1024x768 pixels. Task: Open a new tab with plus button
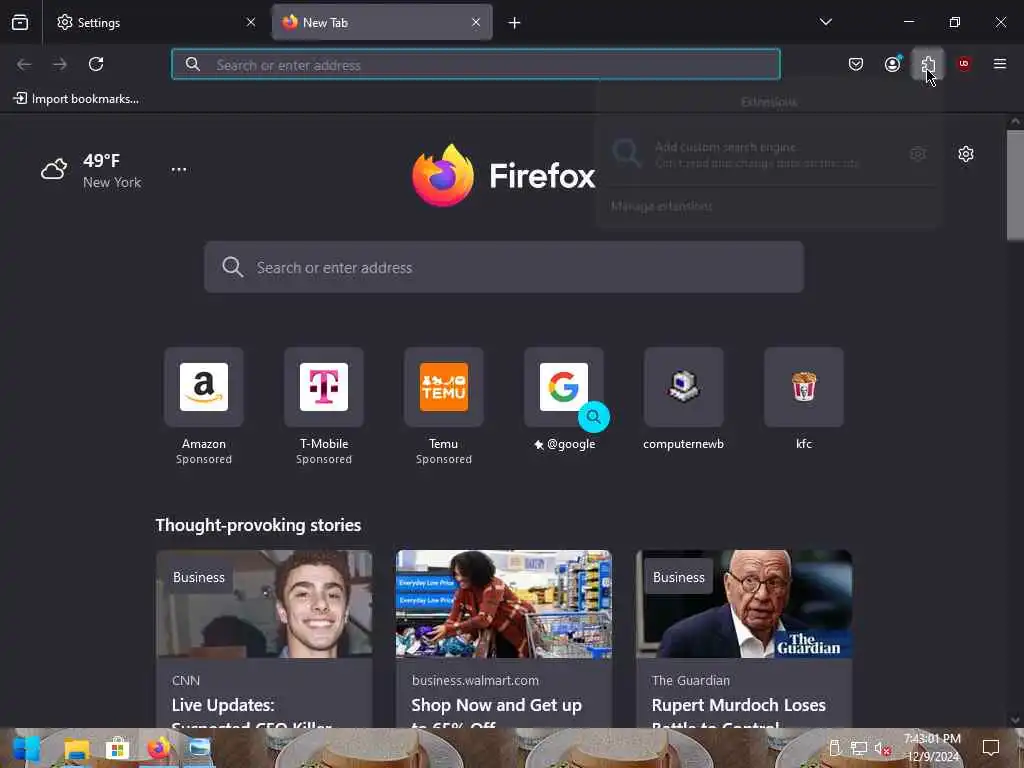click(515, 23)
